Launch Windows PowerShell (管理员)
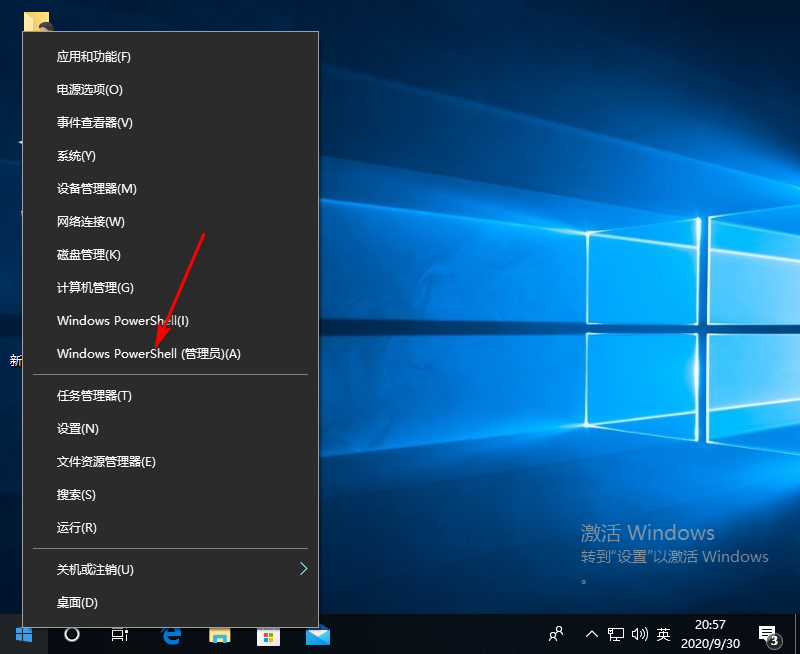The height and width of the screenshot is (654, 800). click(x=145, y=353)
